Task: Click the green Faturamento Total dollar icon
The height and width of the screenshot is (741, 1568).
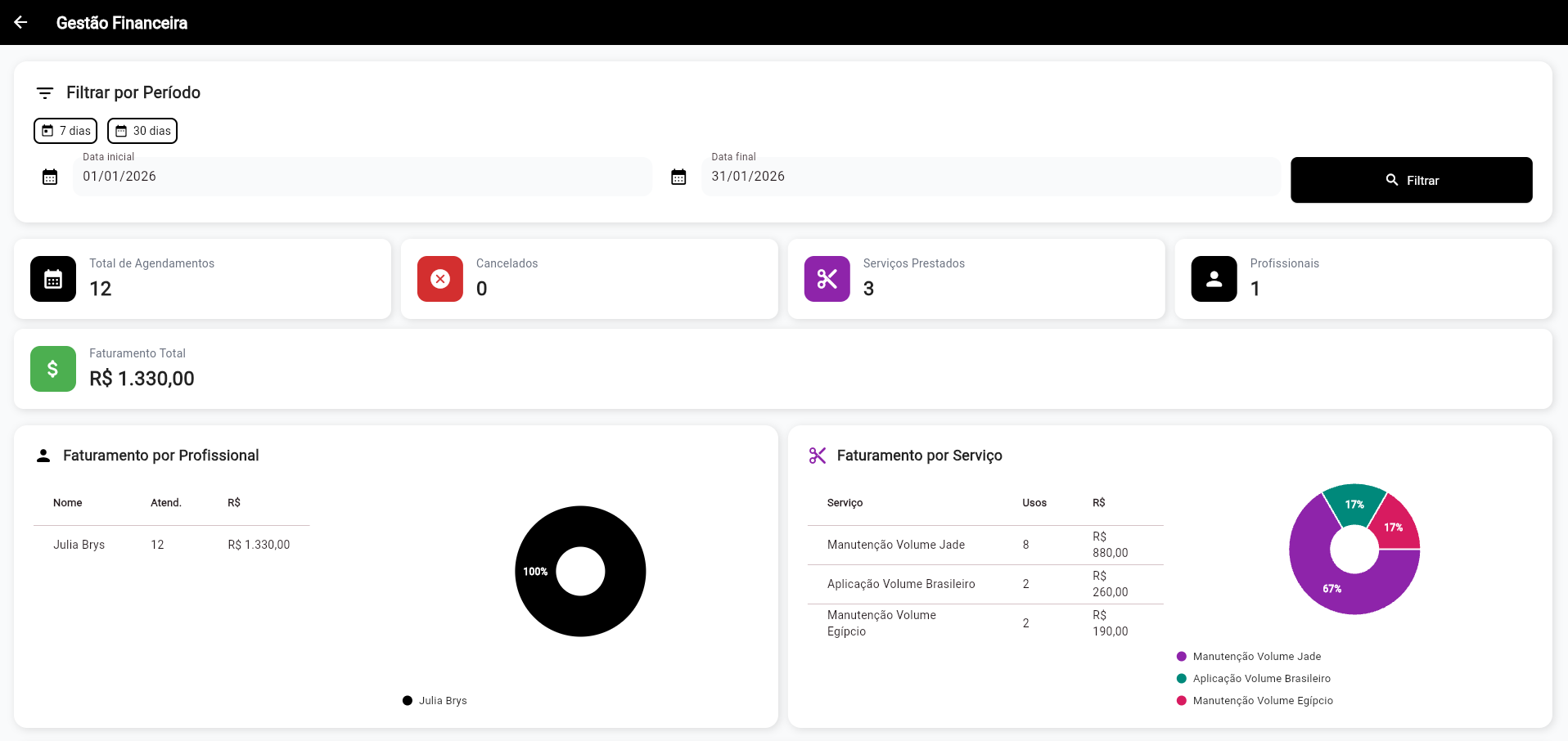Action: pos(53,369)
